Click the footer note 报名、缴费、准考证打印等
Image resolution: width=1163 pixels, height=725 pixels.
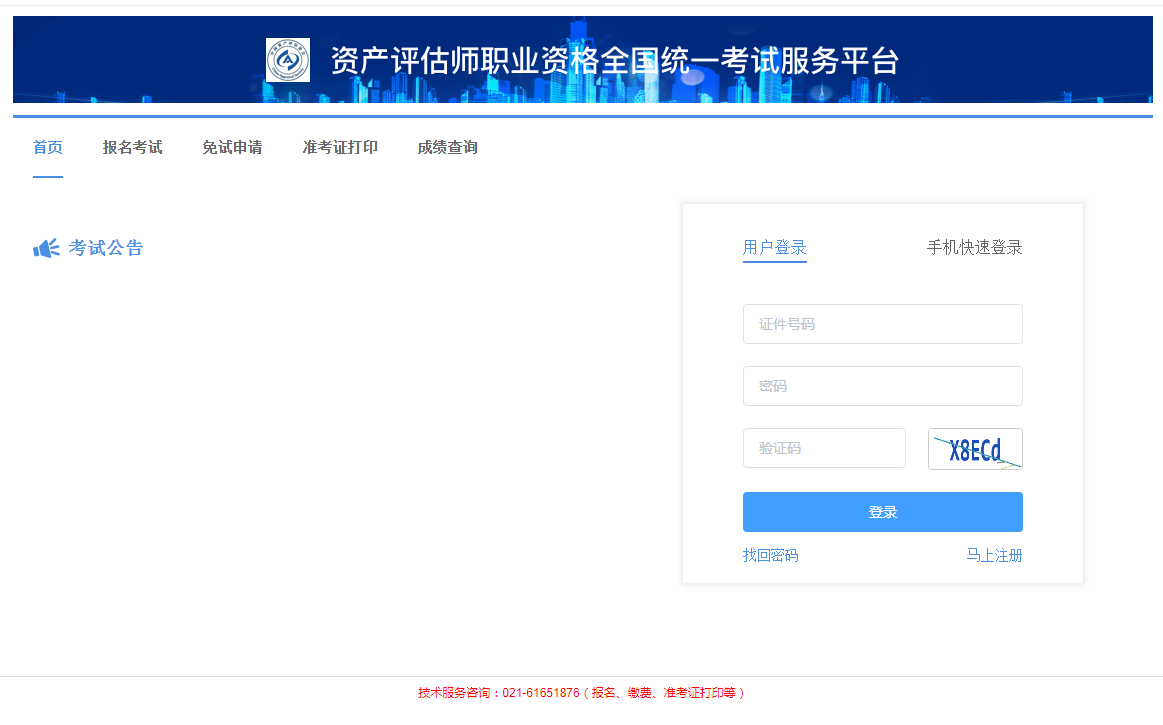(664, 693)
